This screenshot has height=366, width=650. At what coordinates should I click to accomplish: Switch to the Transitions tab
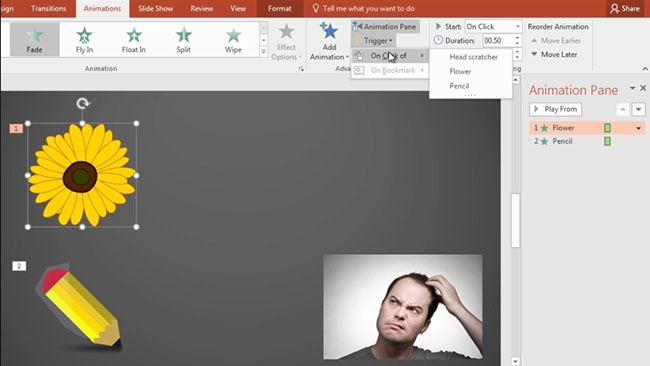click(x=49, y=8)
